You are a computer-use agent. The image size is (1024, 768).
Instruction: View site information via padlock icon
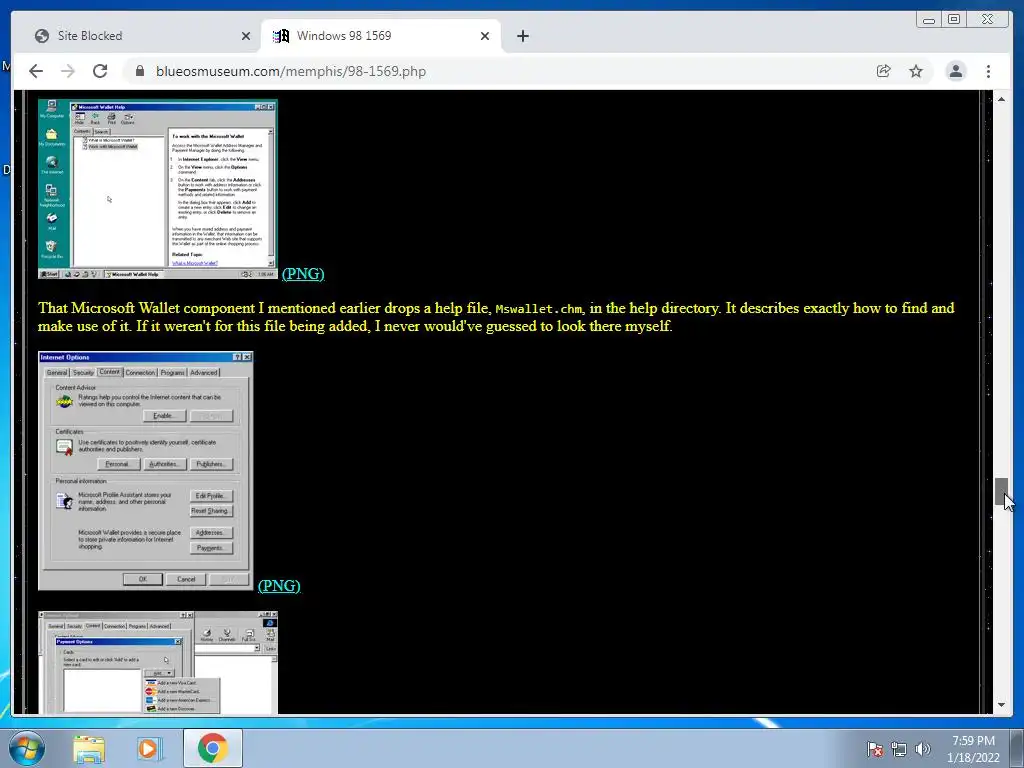coord(140,71)
